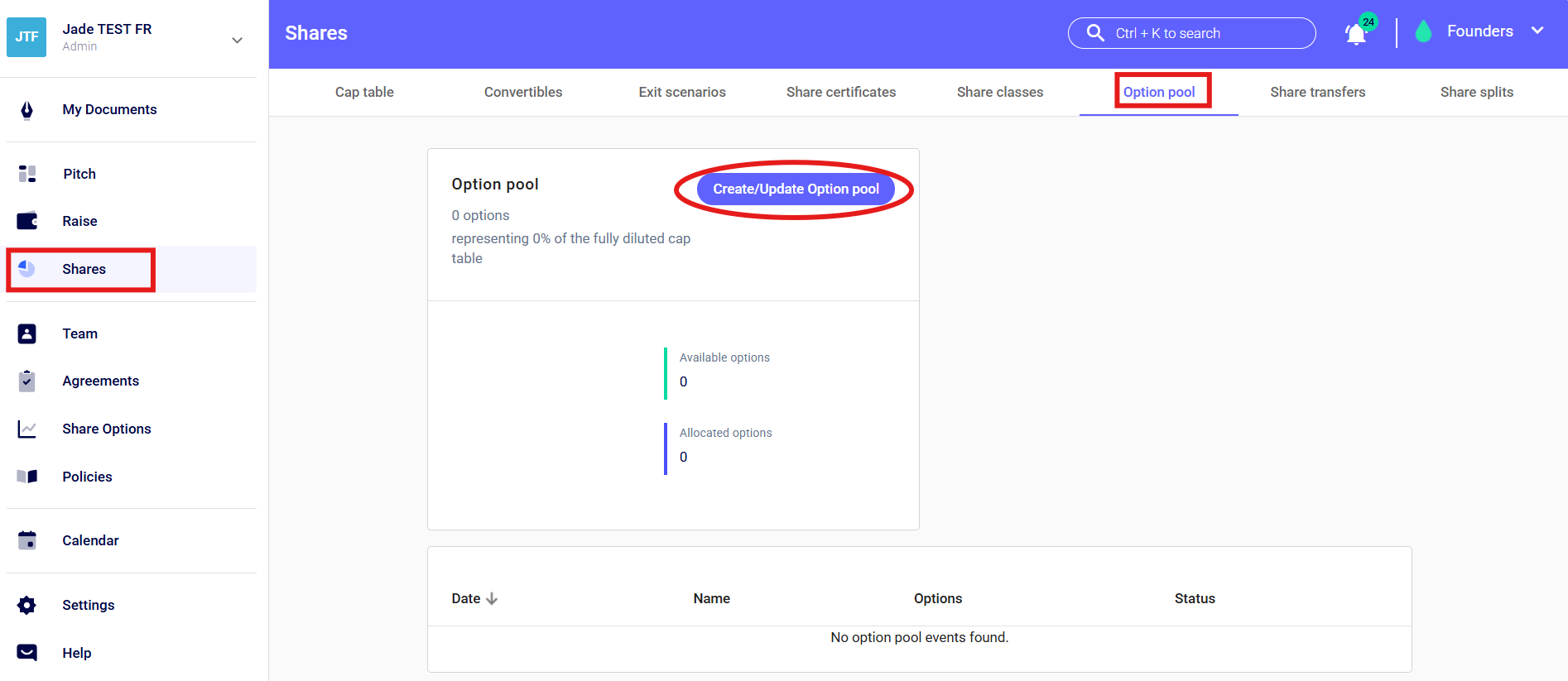This screenshot has height=681, width=1568.
Task: Click the Raise wallet icon
Action: point(26,221)
